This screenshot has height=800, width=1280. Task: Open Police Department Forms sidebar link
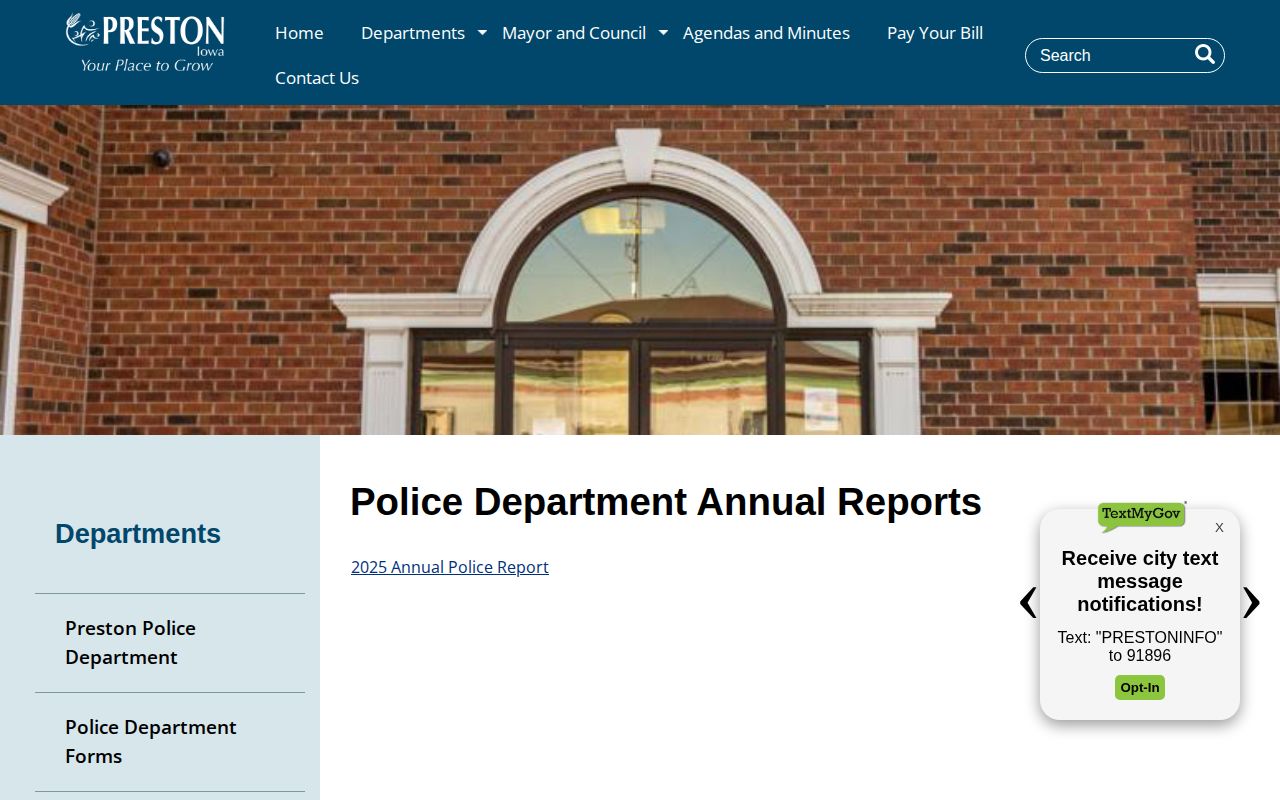tap(170, 742)
